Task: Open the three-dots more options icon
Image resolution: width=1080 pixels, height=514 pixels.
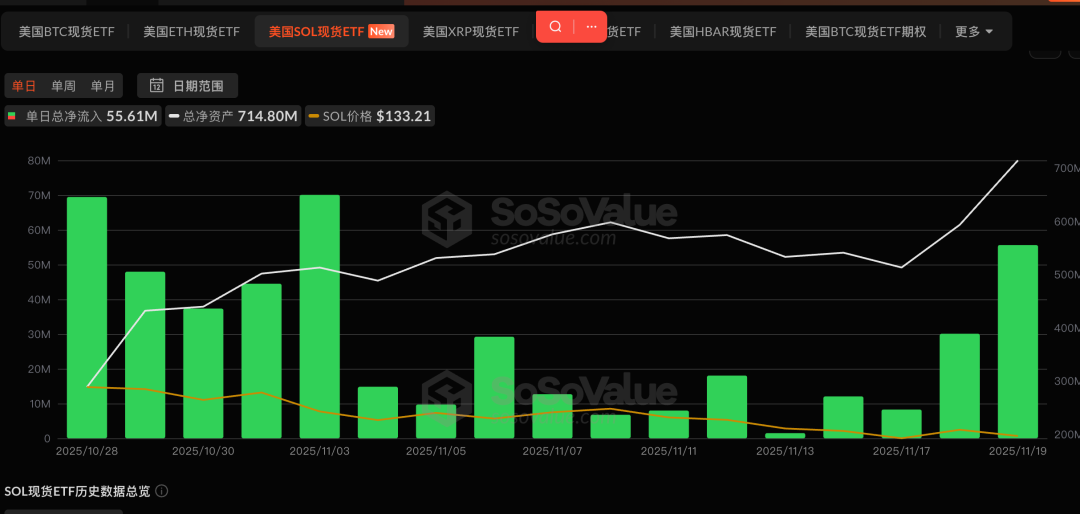Action: (591, 26)
